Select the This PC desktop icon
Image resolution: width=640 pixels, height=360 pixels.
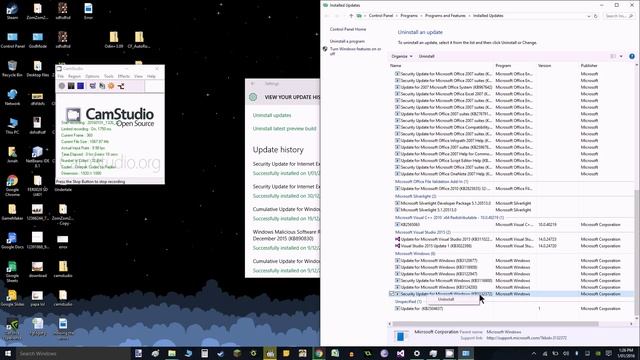(12, 126)
